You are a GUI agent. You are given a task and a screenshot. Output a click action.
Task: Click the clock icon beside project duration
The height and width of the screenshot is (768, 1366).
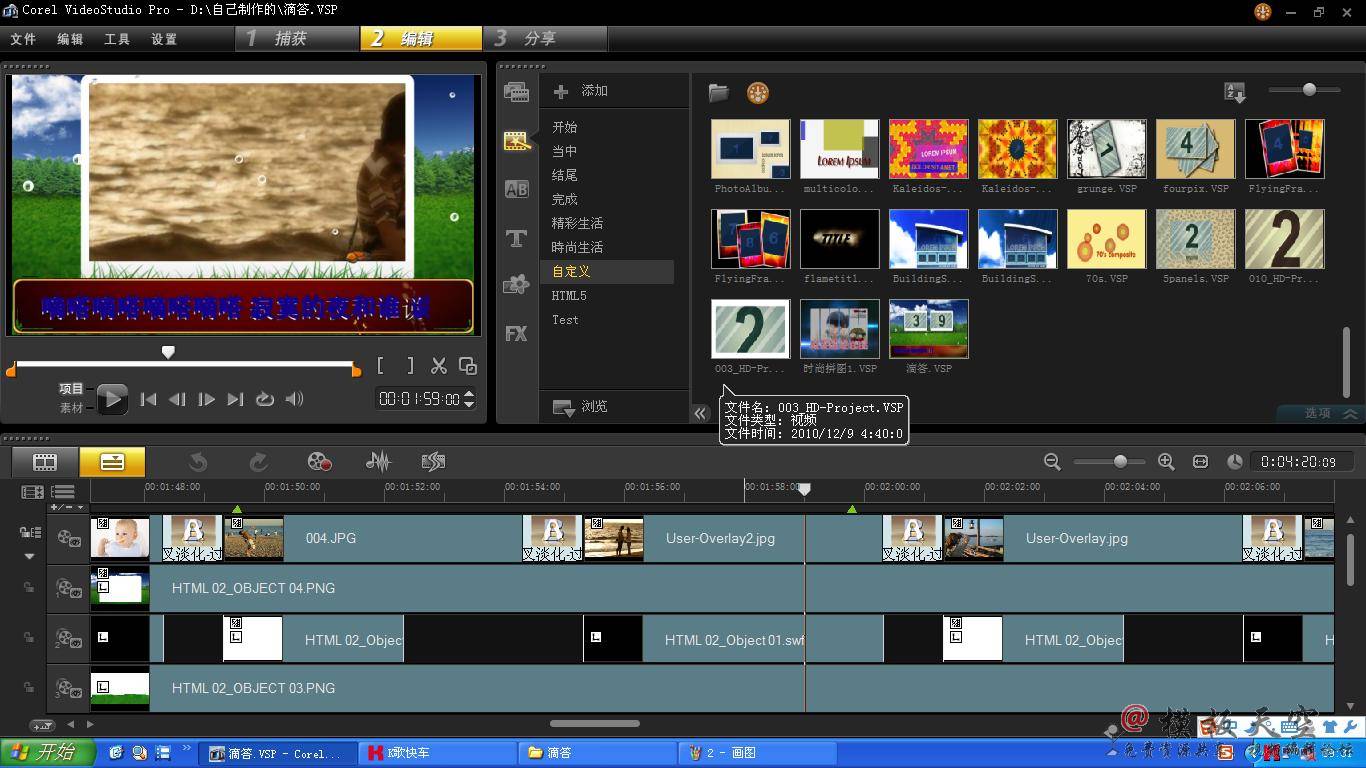(1235, 462)
